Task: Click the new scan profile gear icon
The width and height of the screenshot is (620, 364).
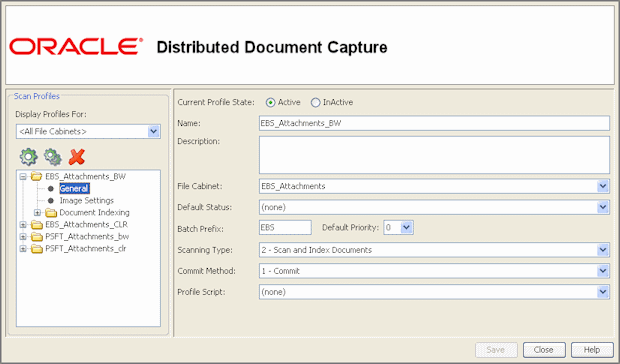Action: point(28,157)
